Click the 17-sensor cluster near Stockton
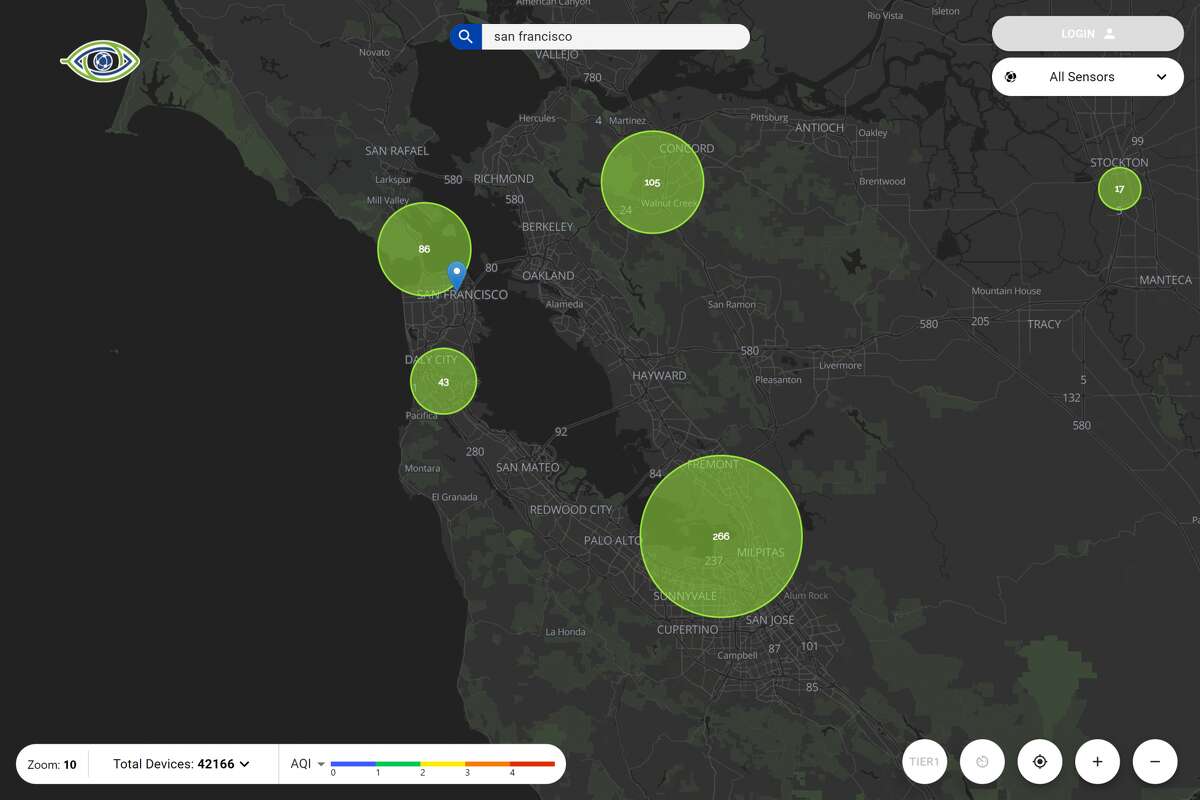1200x800 pixels. pos(1119,188)
